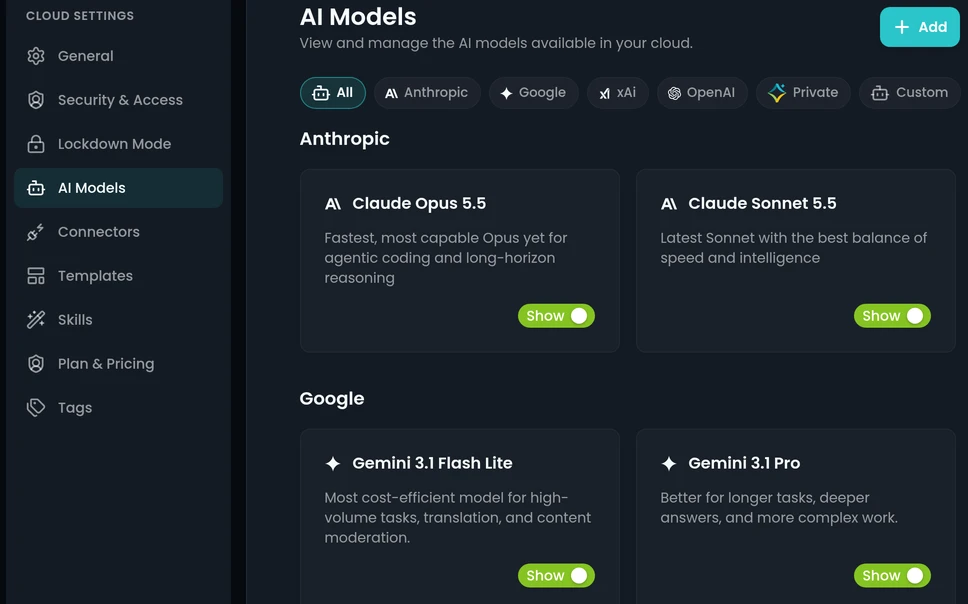Click the Anthropic section heading

344,139
